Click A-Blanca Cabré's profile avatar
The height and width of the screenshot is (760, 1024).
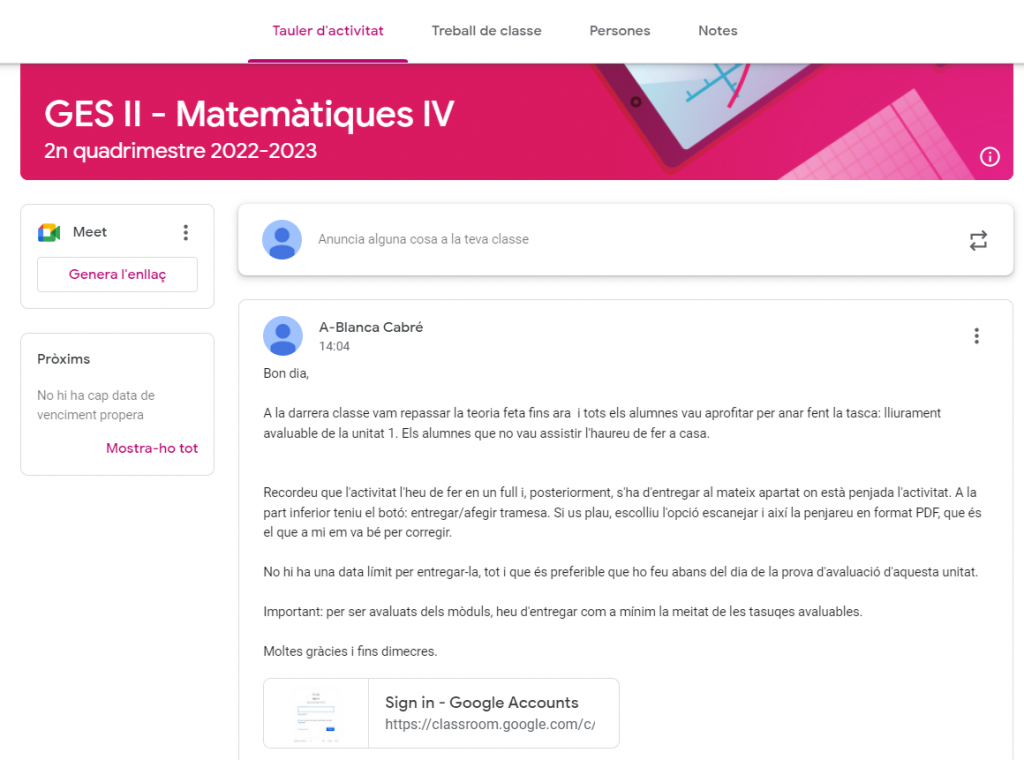coord(282,336)
